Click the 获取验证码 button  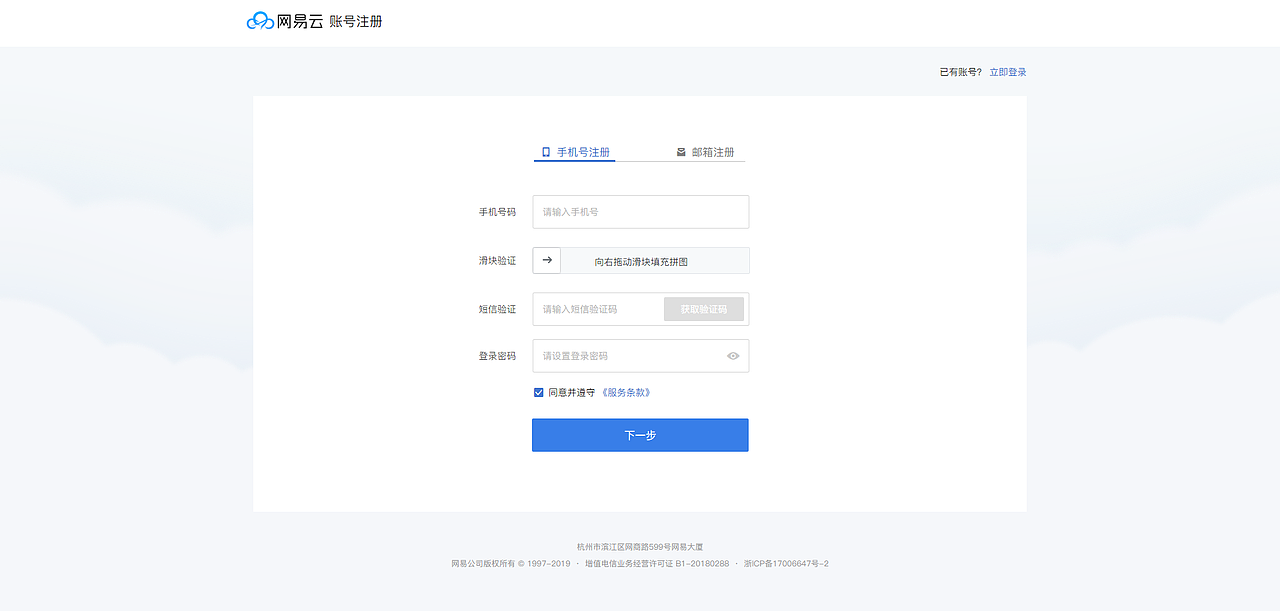(704, 309)
